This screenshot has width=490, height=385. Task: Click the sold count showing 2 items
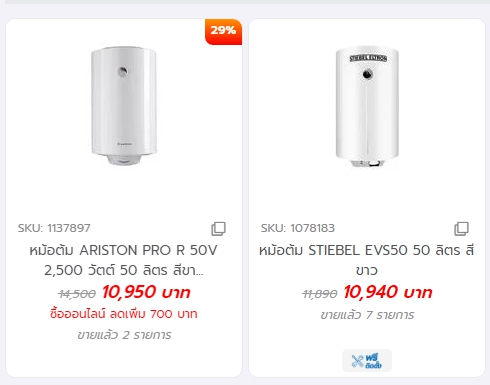tap(124, 335)
